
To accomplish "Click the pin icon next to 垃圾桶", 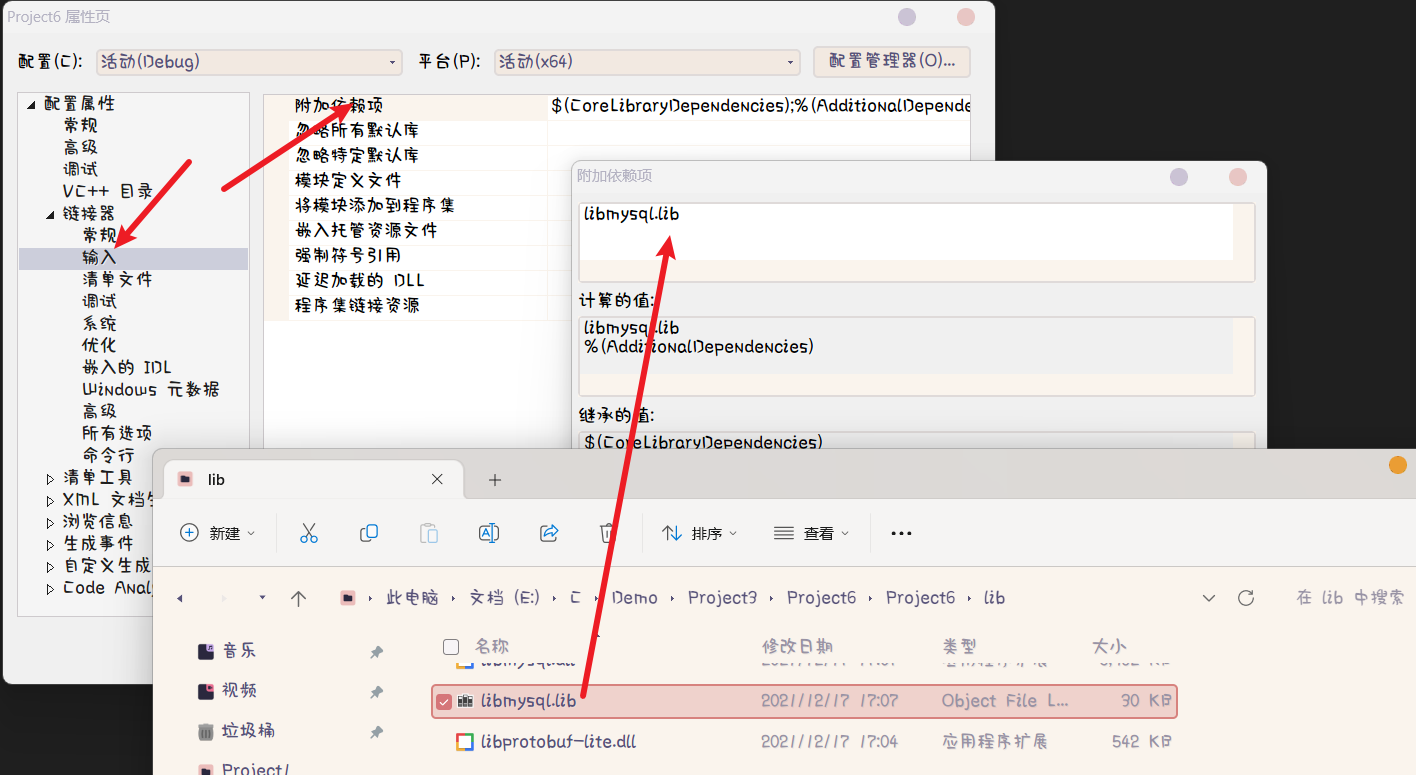I will tap(376, 732).
